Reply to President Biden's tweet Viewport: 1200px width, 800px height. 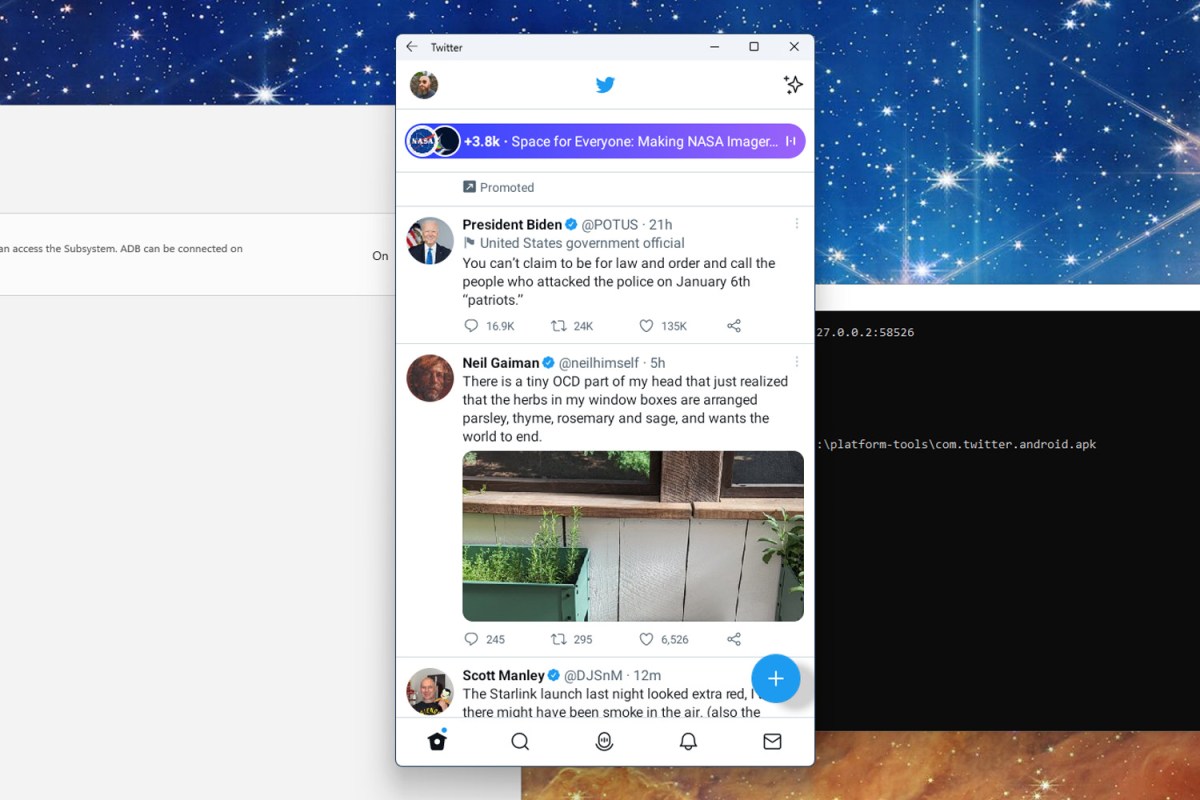[472, 326]
